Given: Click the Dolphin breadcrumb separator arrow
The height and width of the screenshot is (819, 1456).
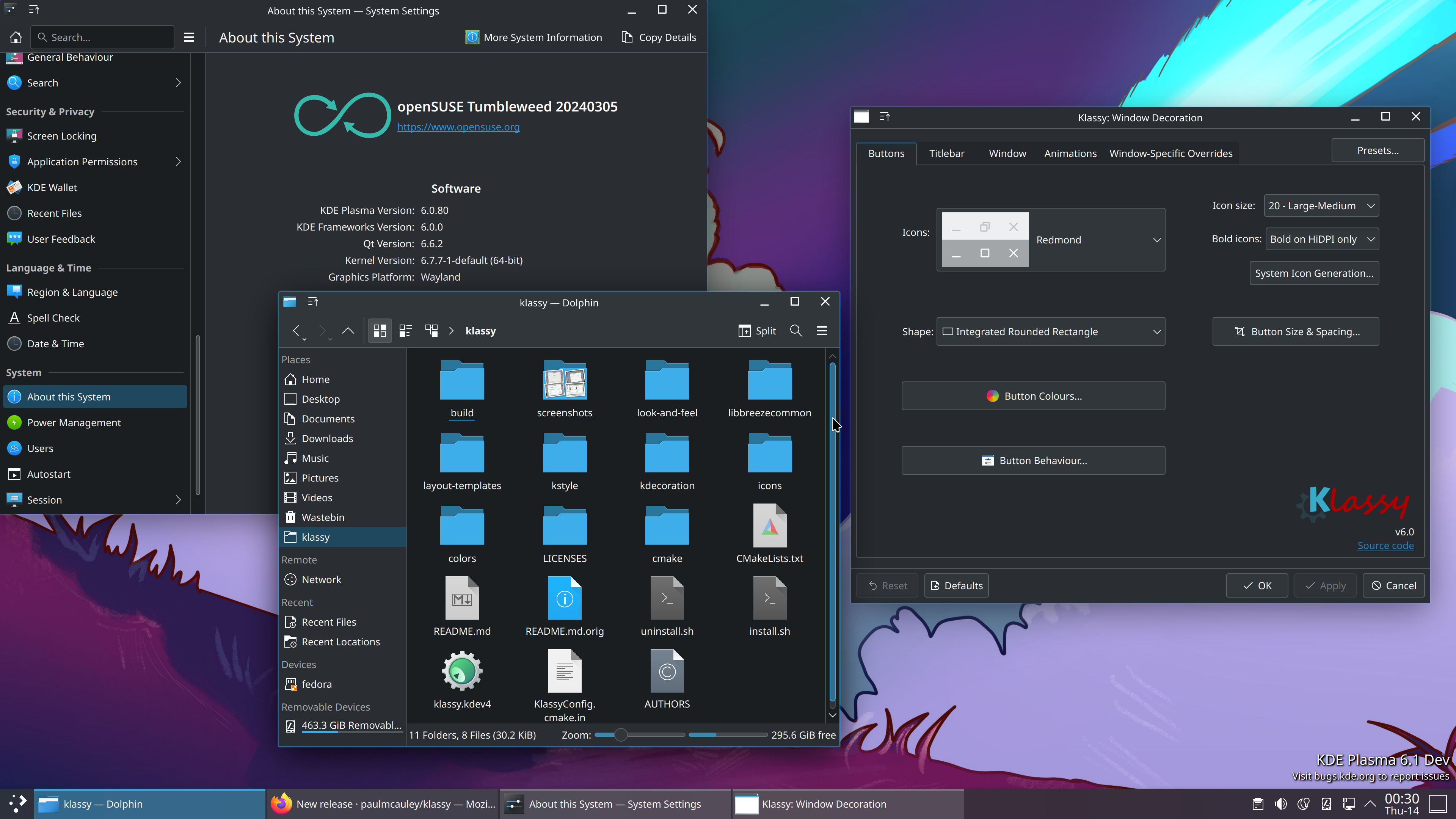Looking at the screenshot, I should pos(451,331).
